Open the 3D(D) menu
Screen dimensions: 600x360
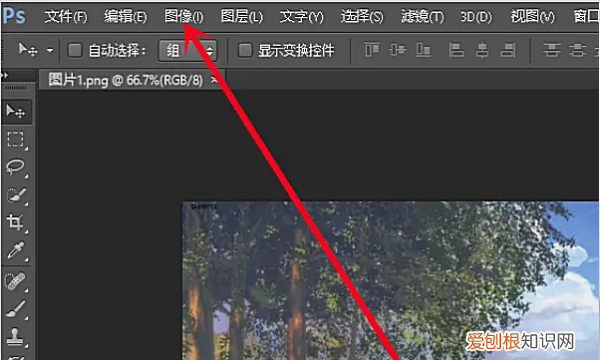tap(476, 16)
